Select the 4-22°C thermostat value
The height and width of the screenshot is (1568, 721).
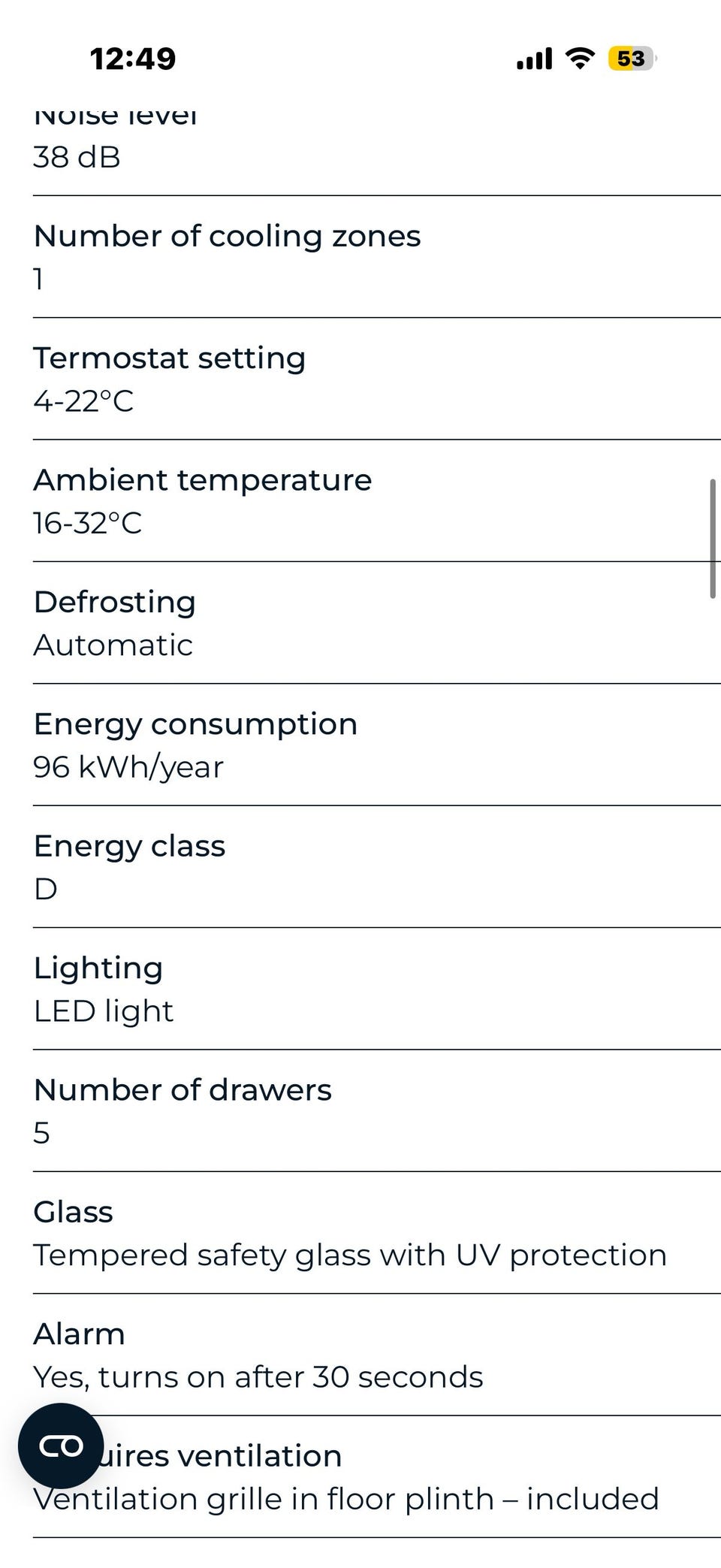83,401
